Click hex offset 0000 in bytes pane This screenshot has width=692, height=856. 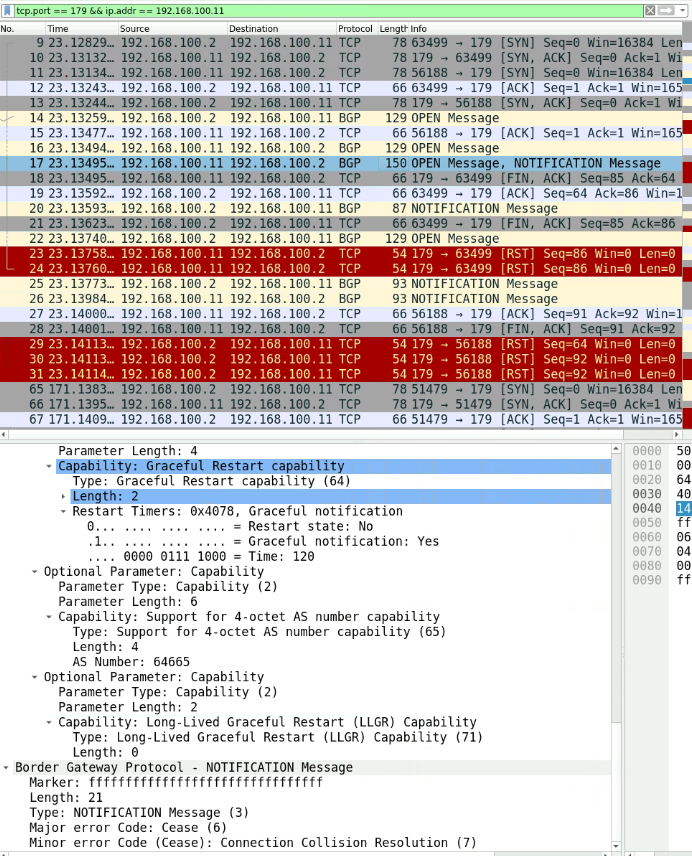(x=647, y=451)
